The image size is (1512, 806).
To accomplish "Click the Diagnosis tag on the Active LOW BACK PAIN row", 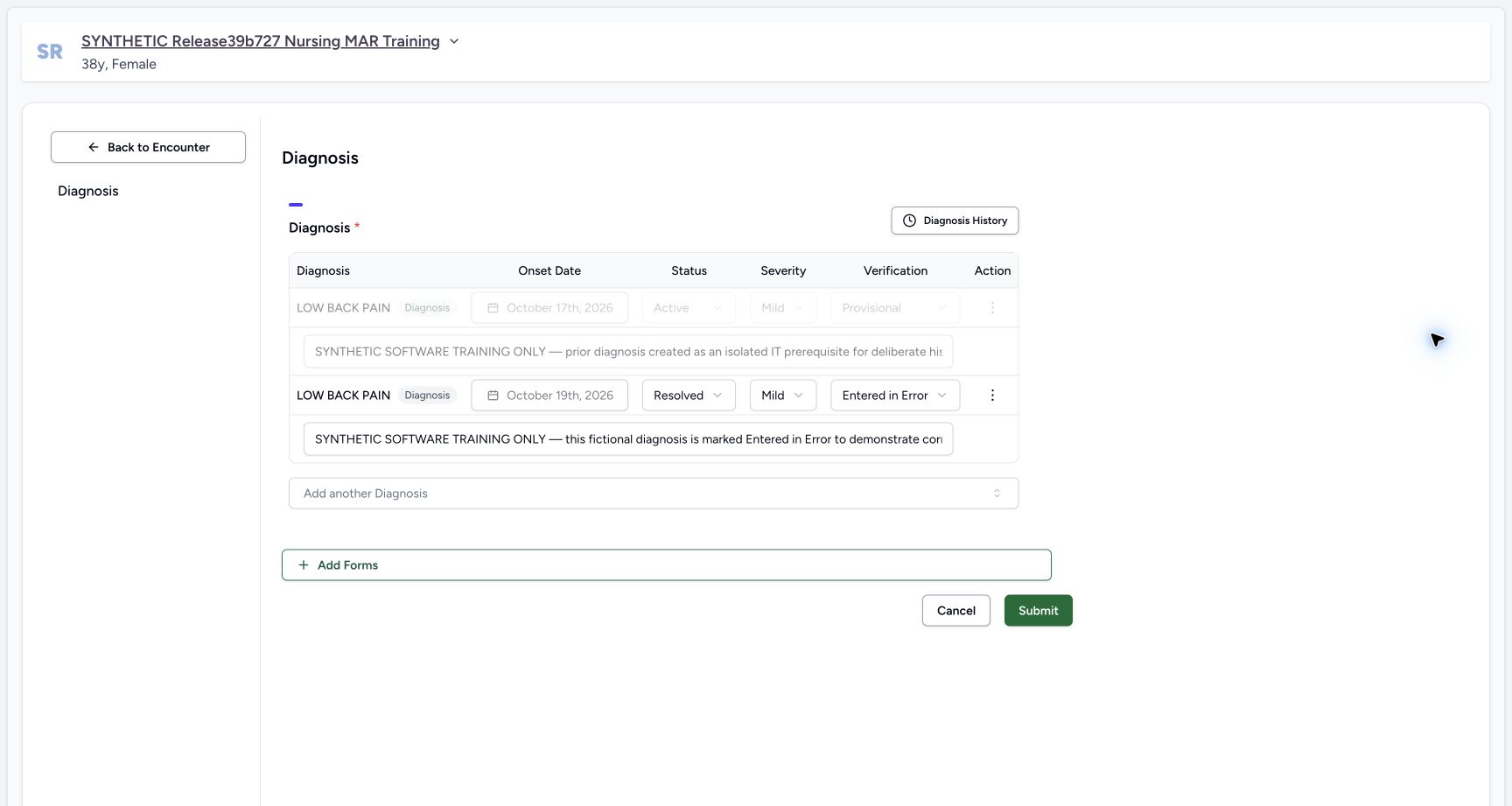I will pyautogui.click(x=427, y=308).
